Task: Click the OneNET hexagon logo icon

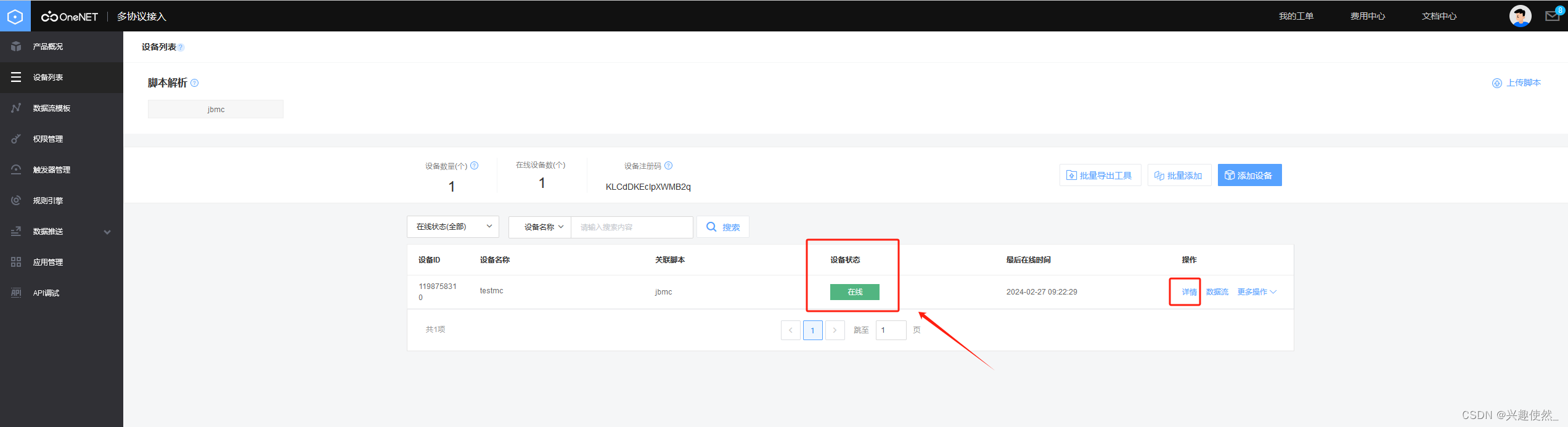Action: 15,16
